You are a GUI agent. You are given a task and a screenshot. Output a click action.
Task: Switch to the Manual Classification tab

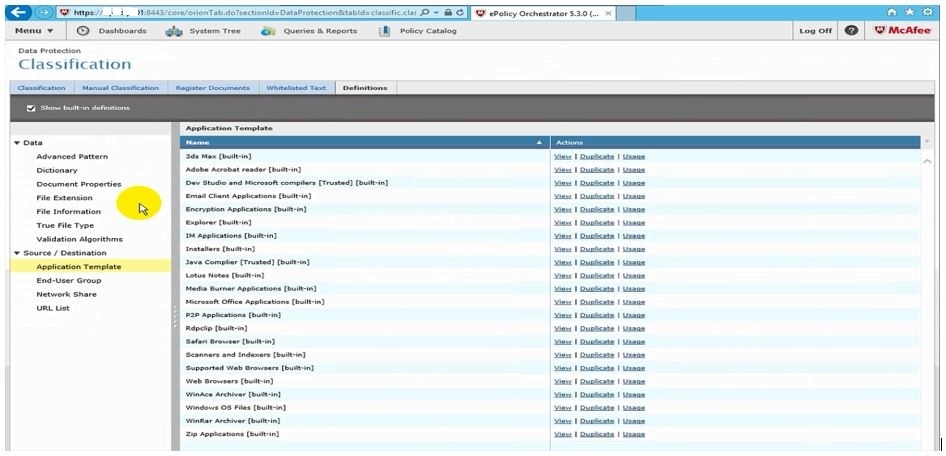pos(120,88)
